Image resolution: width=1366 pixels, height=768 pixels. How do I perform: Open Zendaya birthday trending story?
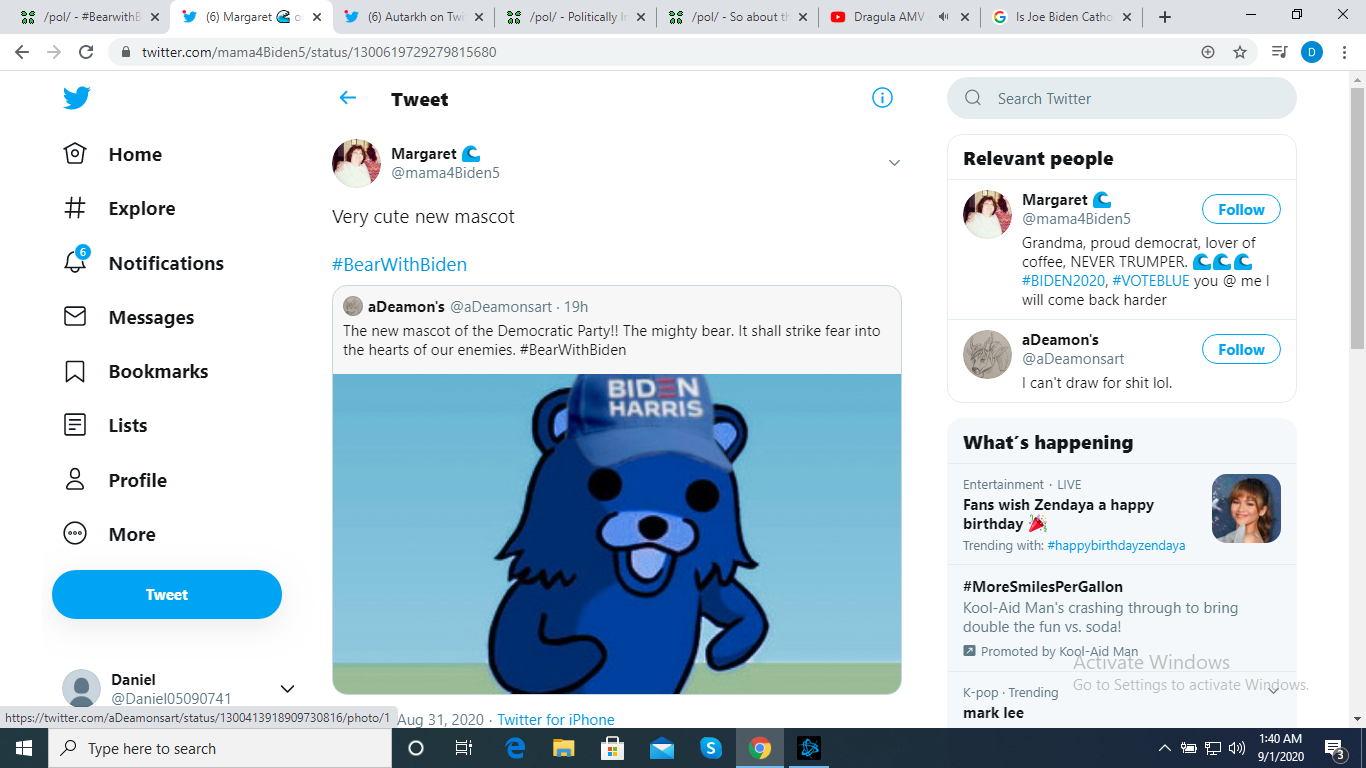1058,514
